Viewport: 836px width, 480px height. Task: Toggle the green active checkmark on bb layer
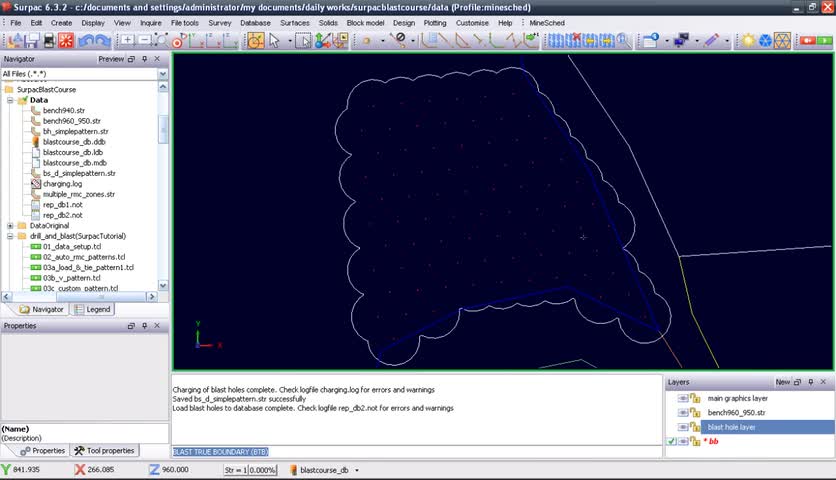[671, 441]
